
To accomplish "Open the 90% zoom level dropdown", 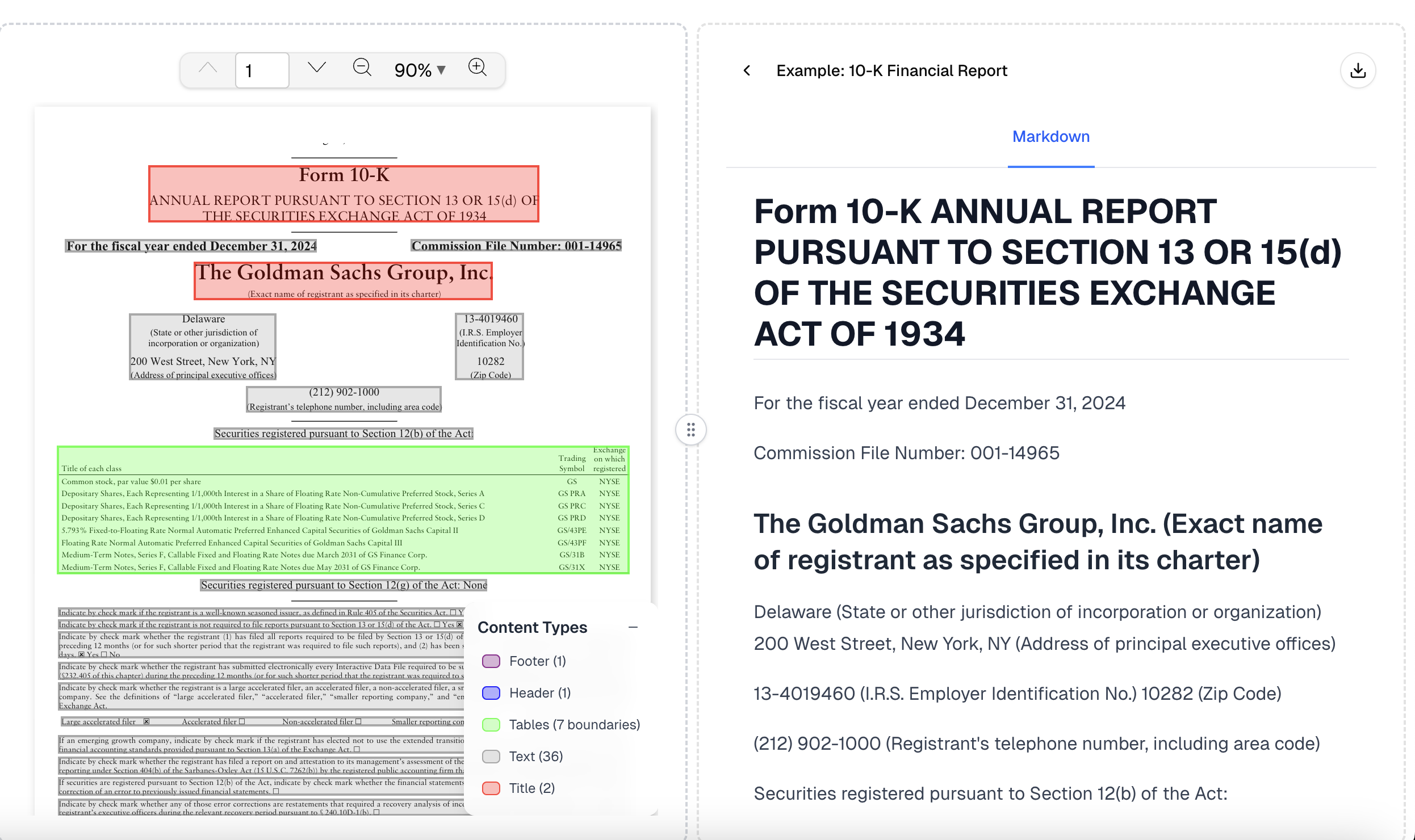I will click(420, 70).
